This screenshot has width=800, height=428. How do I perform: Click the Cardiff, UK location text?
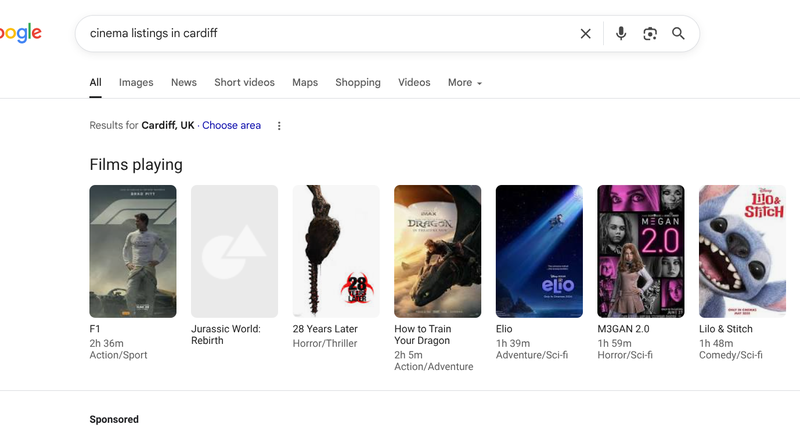click(x=168, y=125)
